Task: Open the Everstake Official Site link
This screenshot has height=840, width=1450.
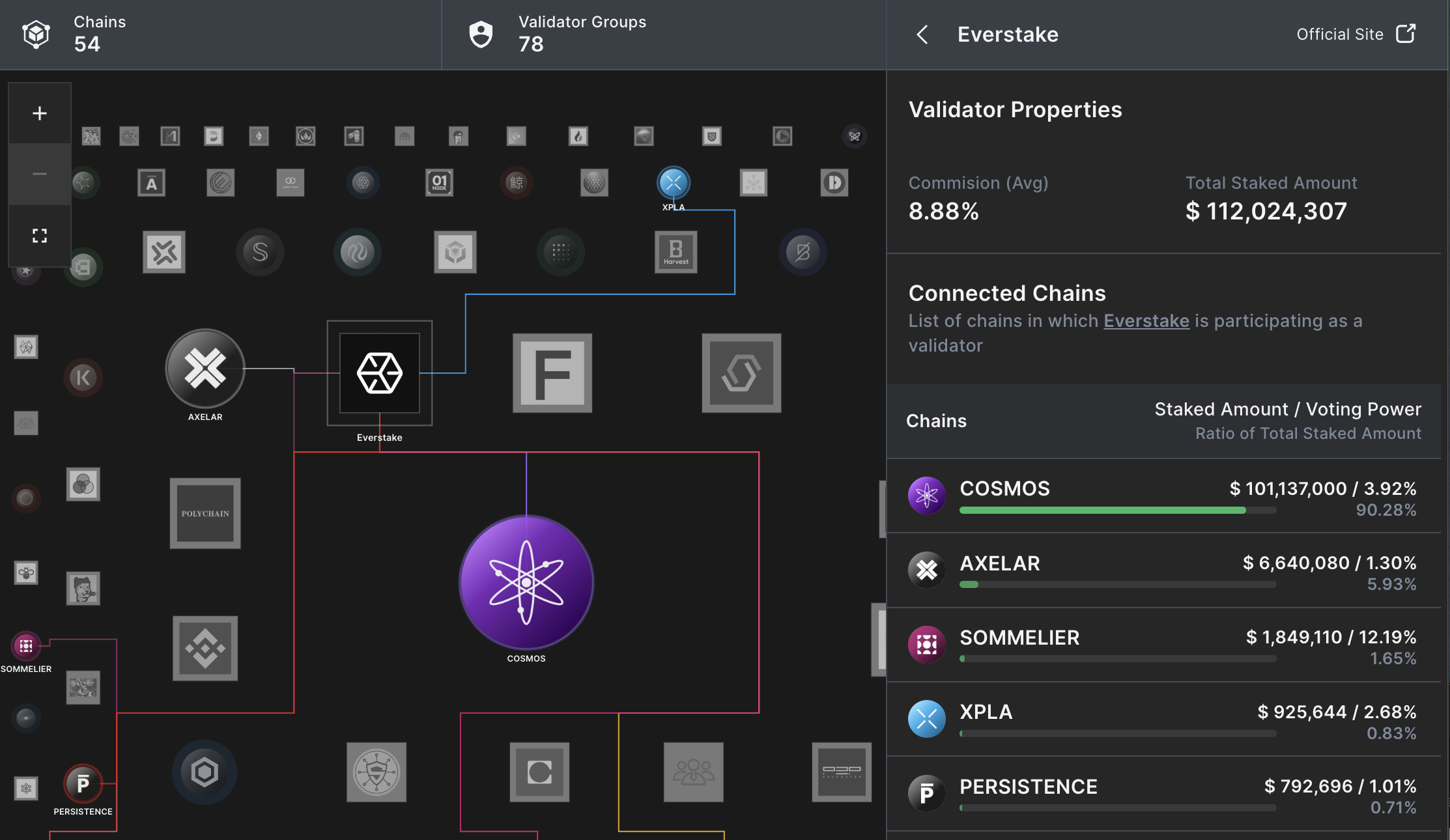Action: click(1356, 34)
